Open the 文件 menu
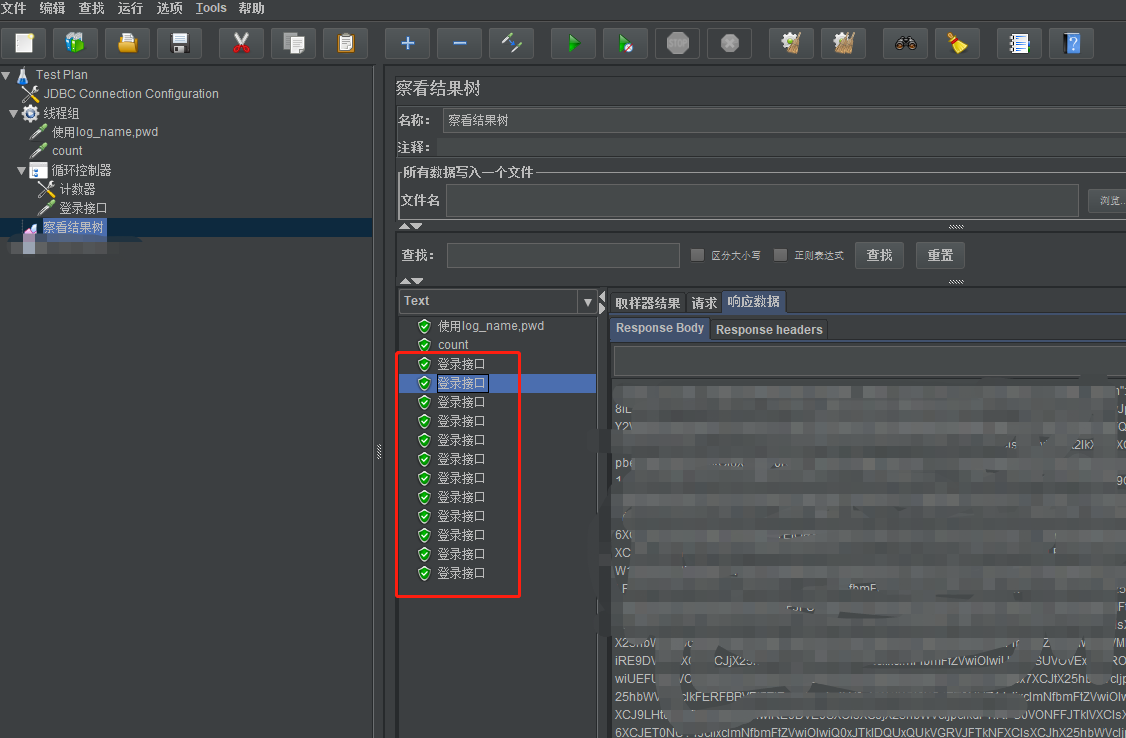 [x=14, y=8]
